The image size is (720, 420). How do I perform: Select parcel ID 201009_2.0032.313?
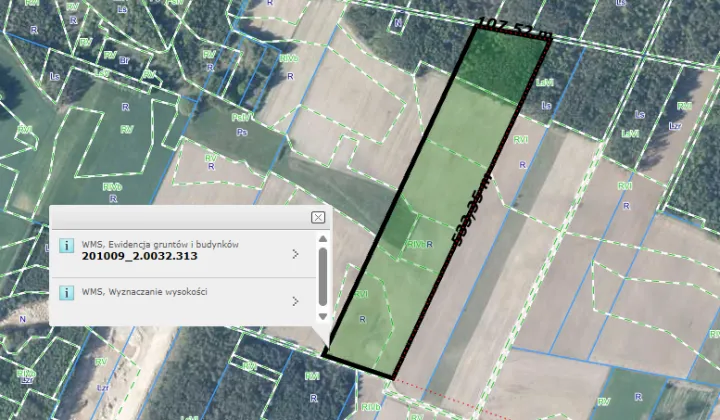click(140, 256)
